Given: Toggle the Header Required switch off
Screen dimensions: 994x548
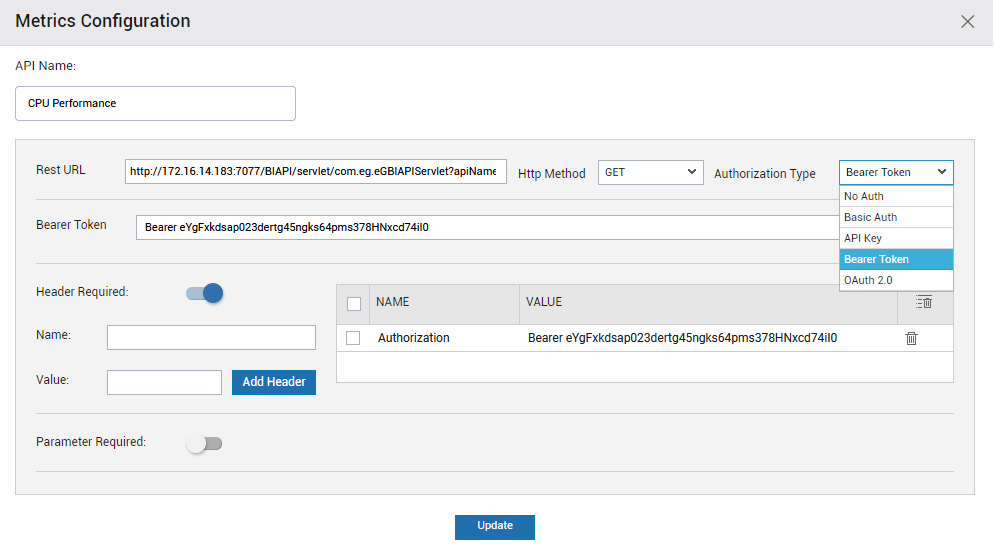Looking at the screenshot, I should point(204,293).
